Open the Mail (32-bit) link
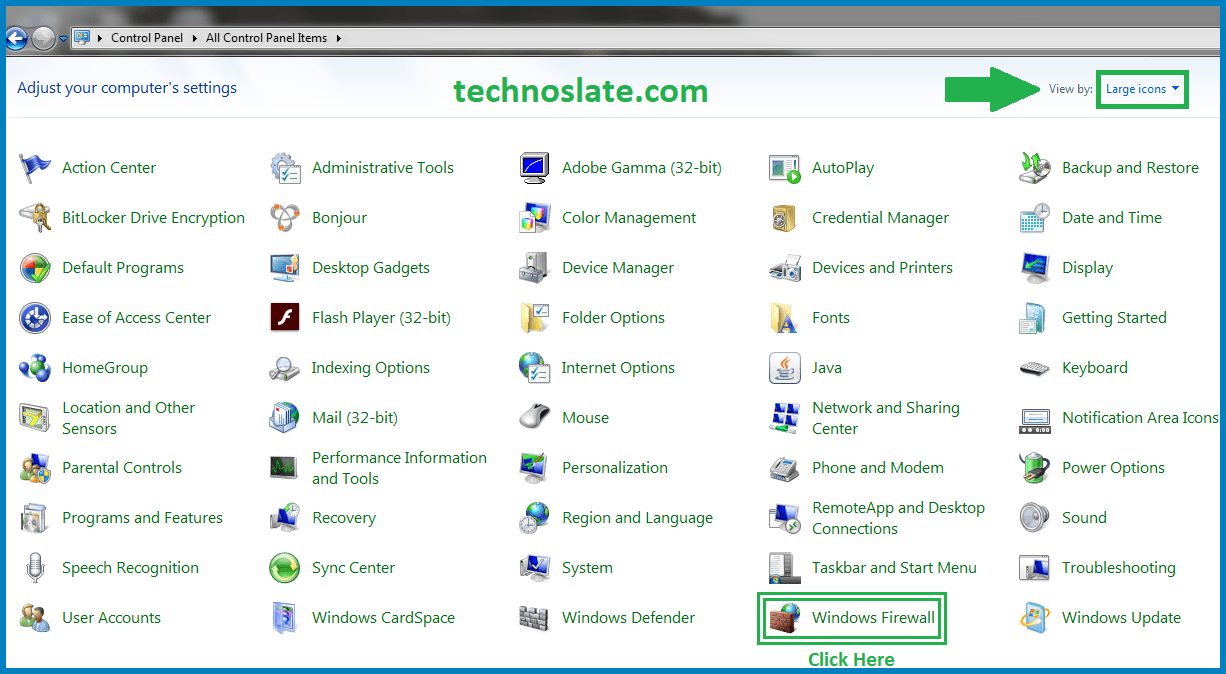Screen dimensions: 1226x674 click(355, 418)
